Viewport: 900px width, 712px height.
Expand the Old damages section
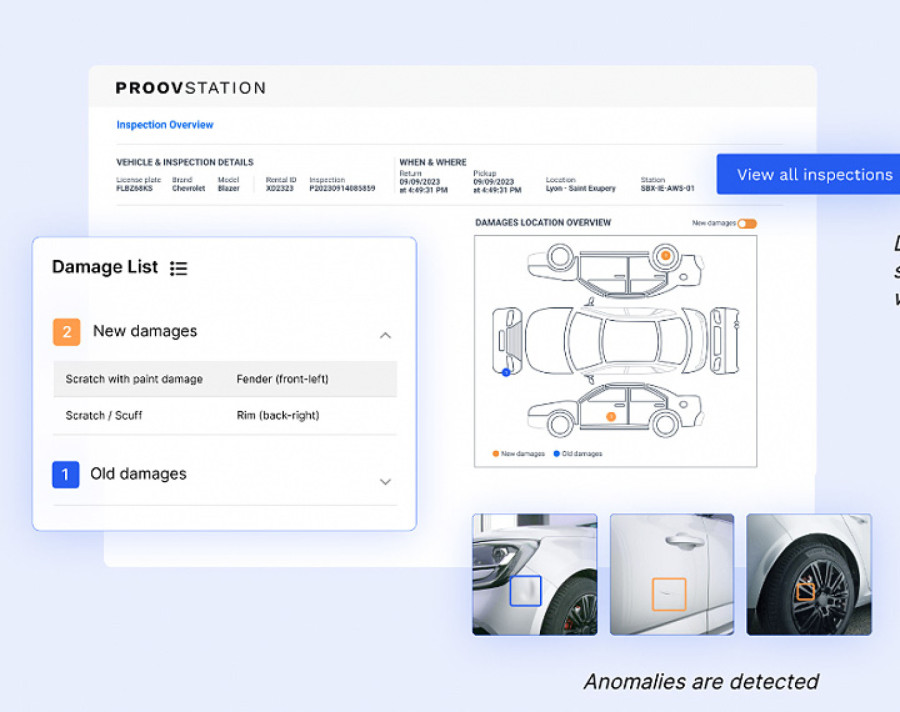(385, 481)
